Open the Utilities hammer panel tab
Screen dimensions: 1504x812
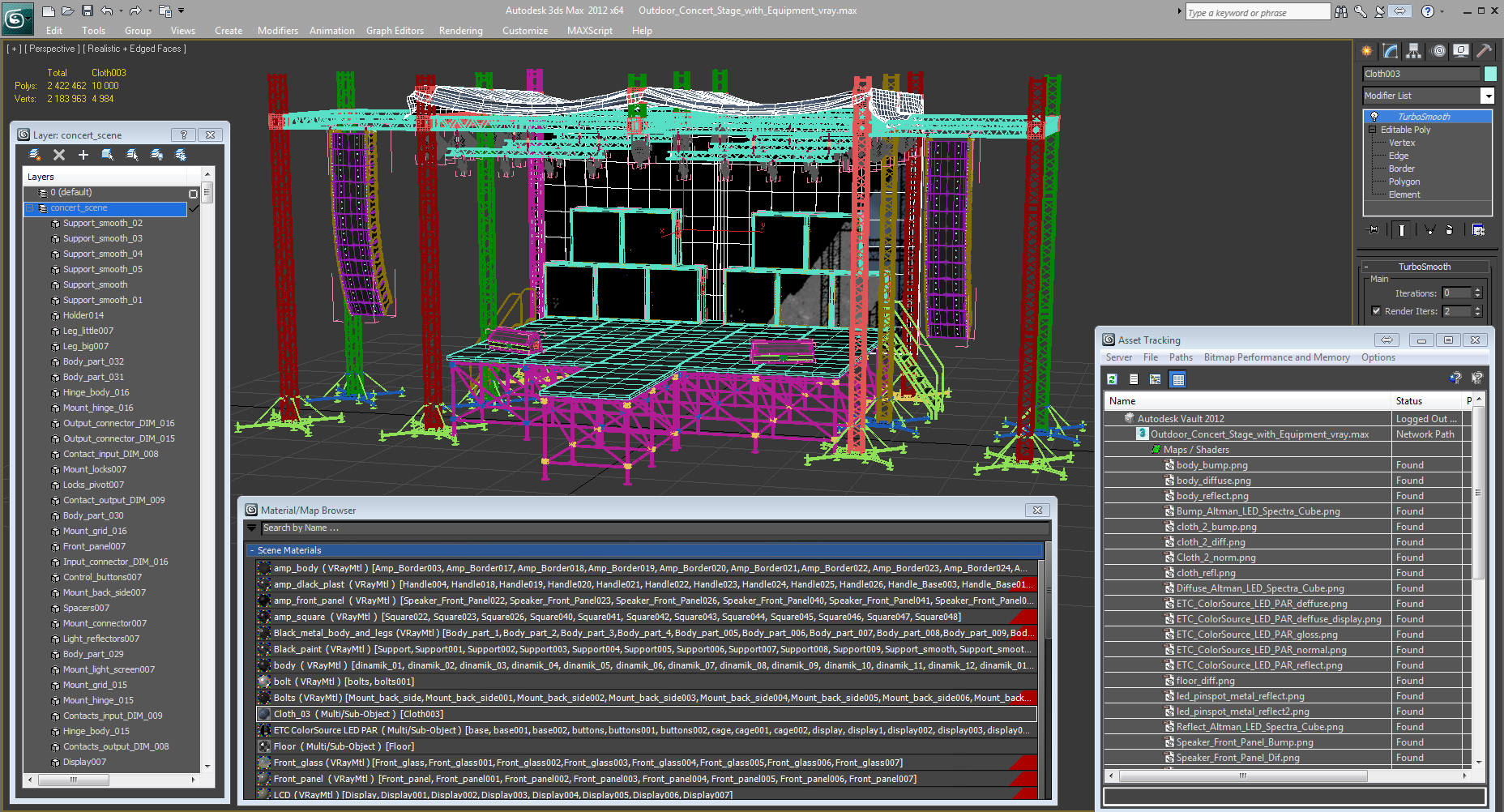(x=1485, y=51)
